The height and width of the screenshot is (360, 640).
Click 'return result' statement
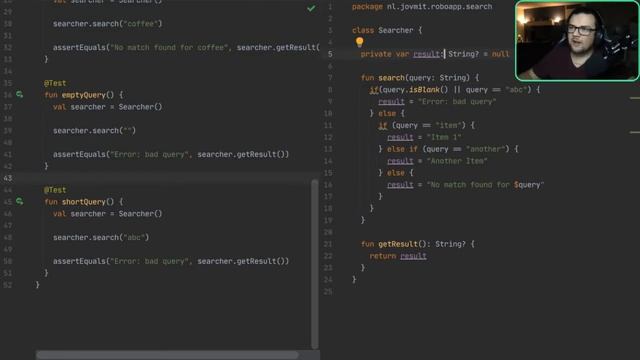[398, 256]
